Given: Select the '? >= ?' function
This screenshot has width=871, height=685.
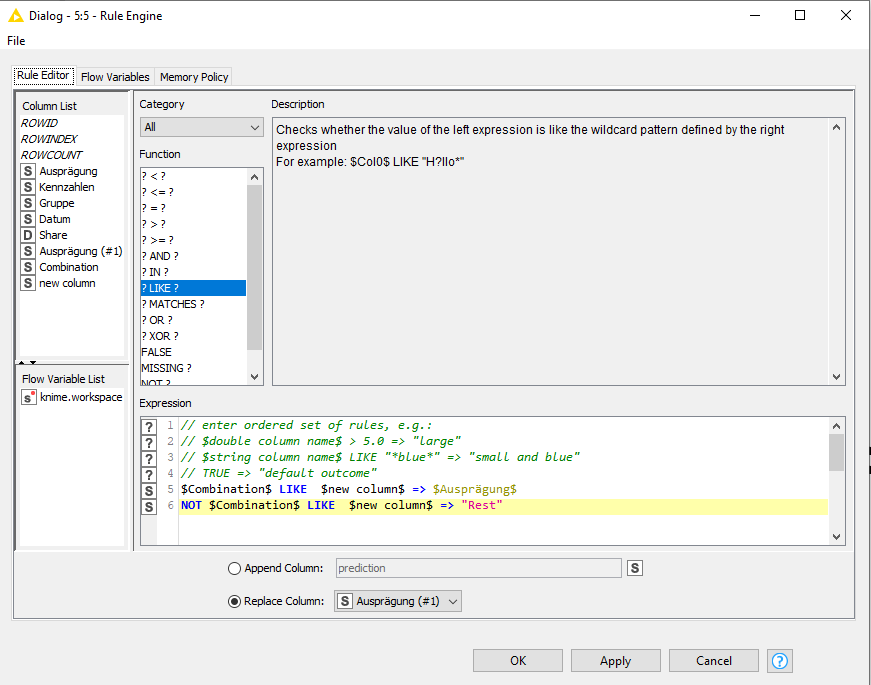Looking at the screenshot, I should point(193,240).
